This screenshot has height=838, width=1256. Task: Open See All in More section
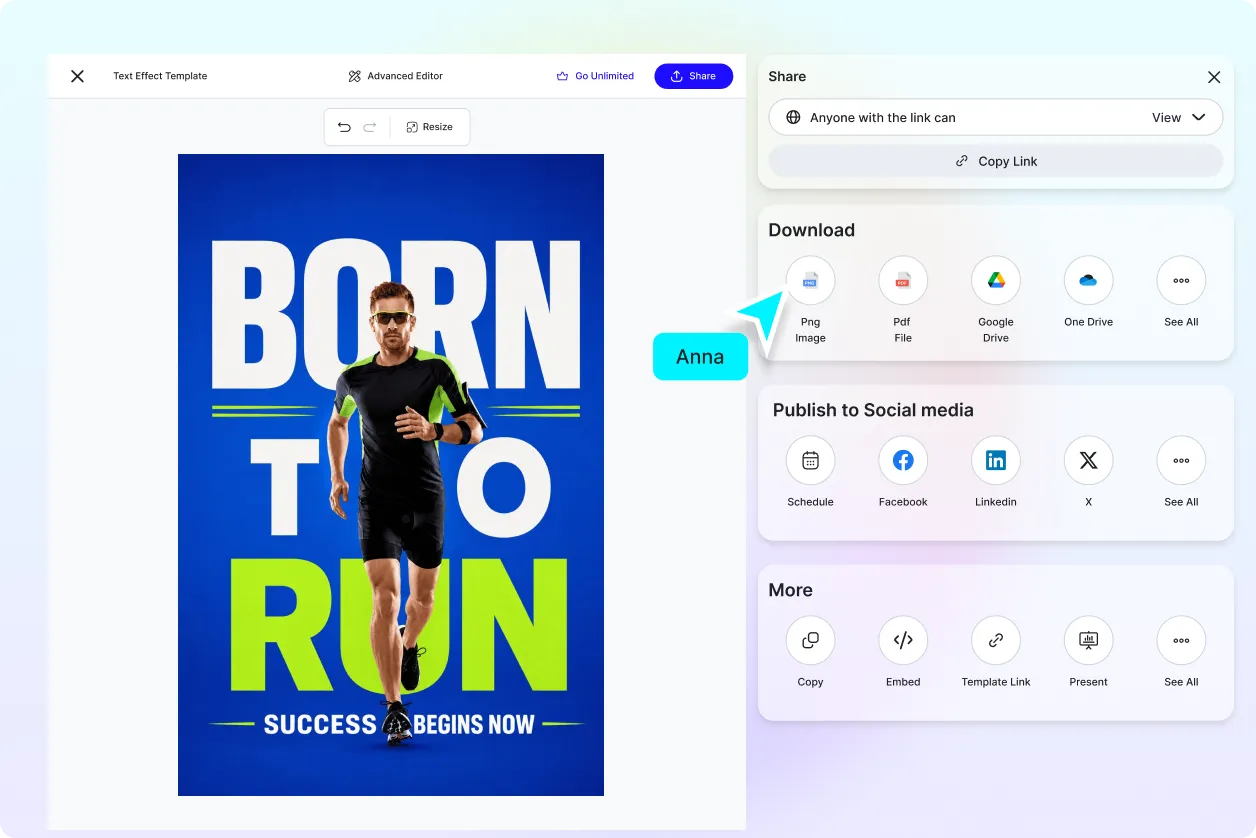pos(1181,641)
